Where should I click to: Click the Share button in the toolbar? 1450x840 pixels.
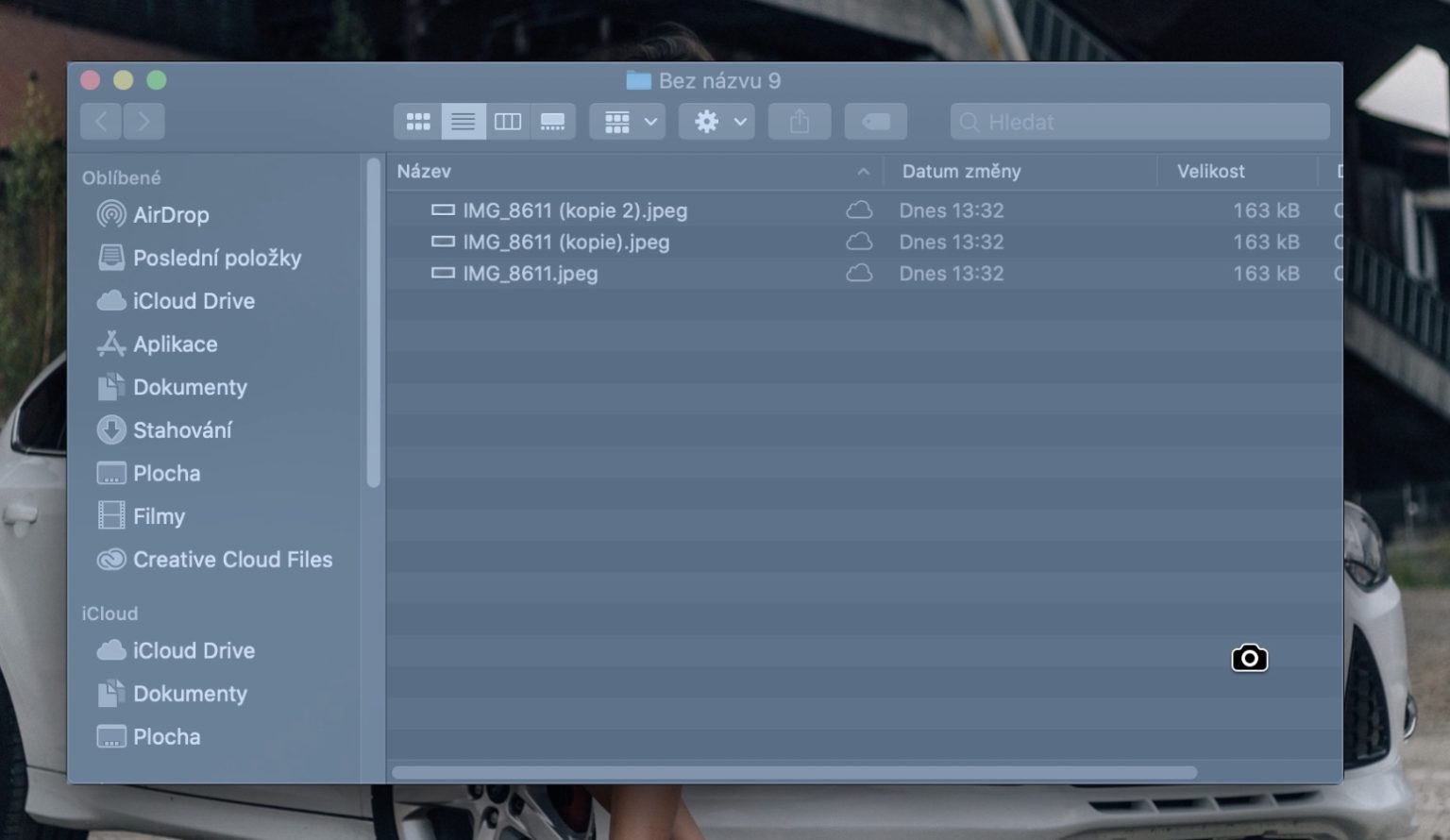click(x=799, y=121)
